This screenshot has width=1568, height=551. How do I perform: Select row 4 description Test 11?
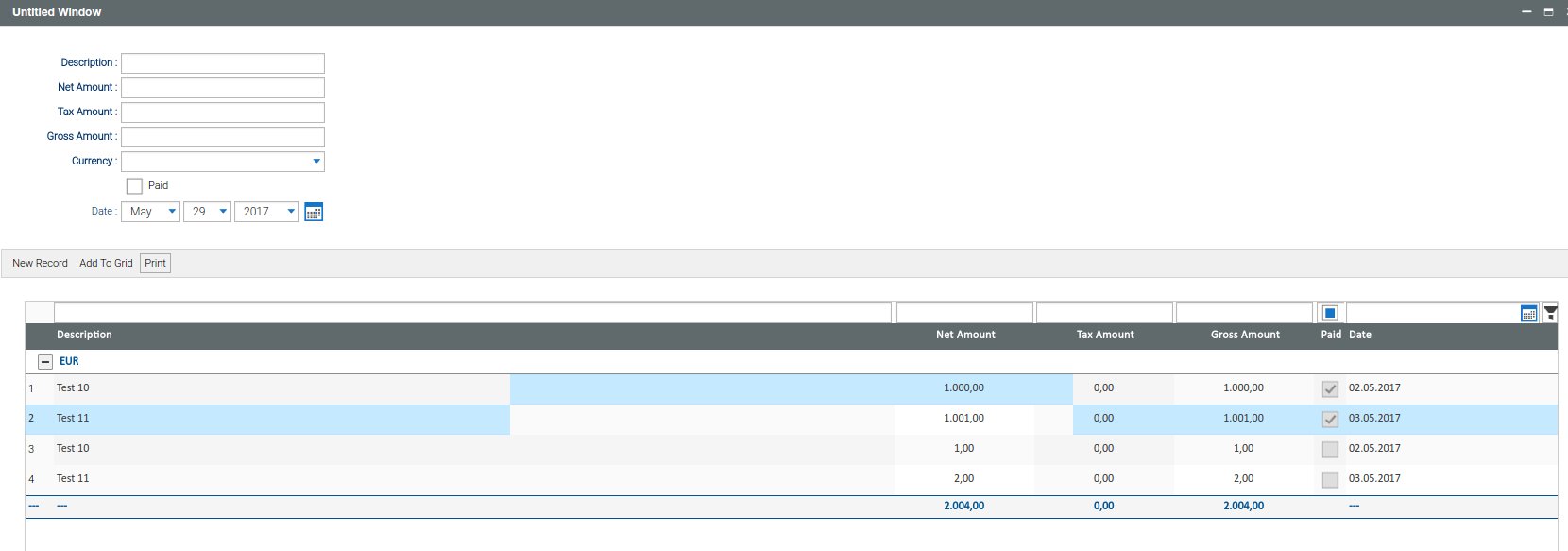pos(73,479)
